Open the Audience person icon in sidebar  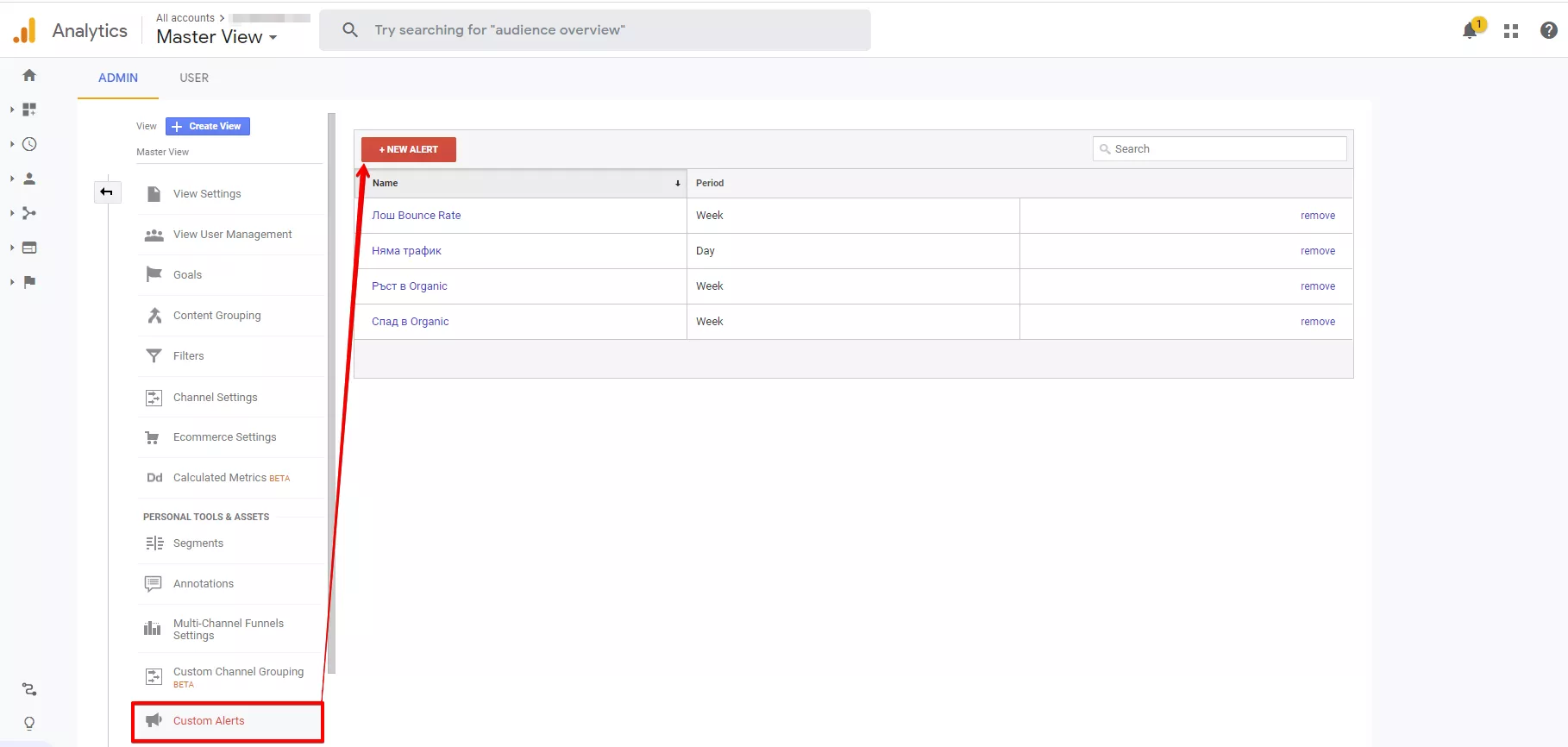pos(29,179)
